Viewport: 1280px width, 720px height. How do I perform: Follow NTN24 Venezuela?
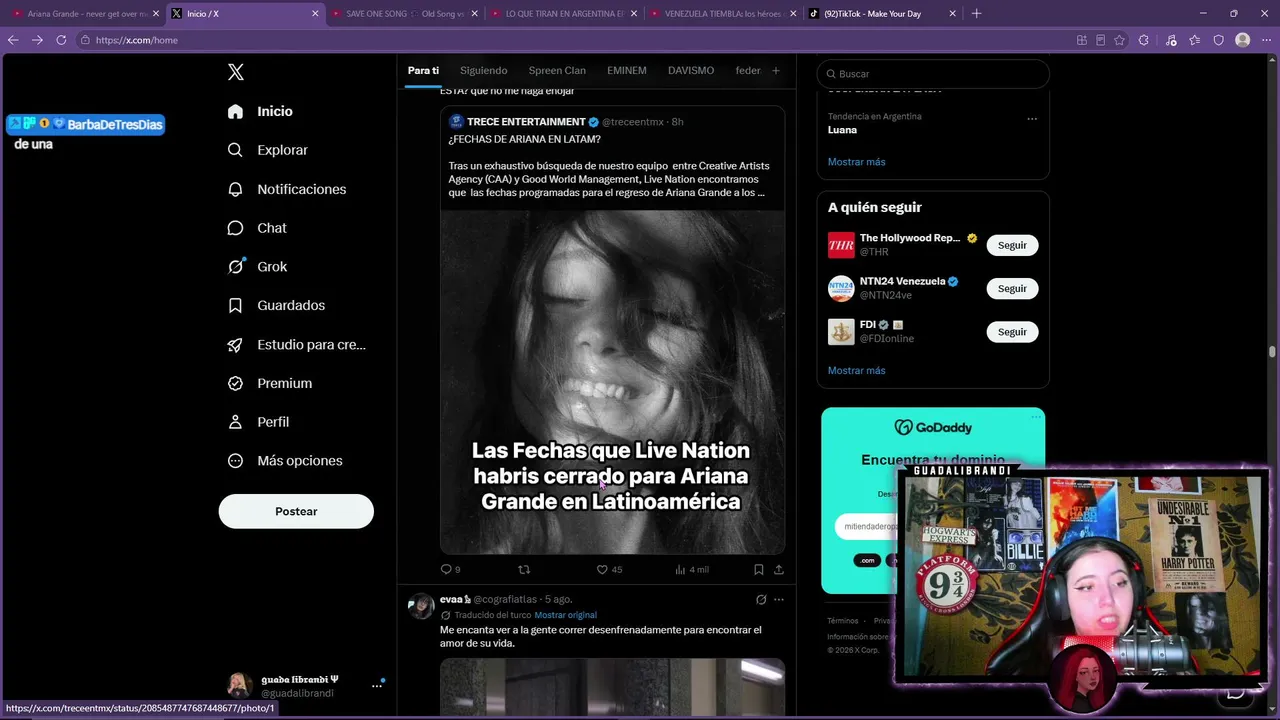[x=1012, y=288]
